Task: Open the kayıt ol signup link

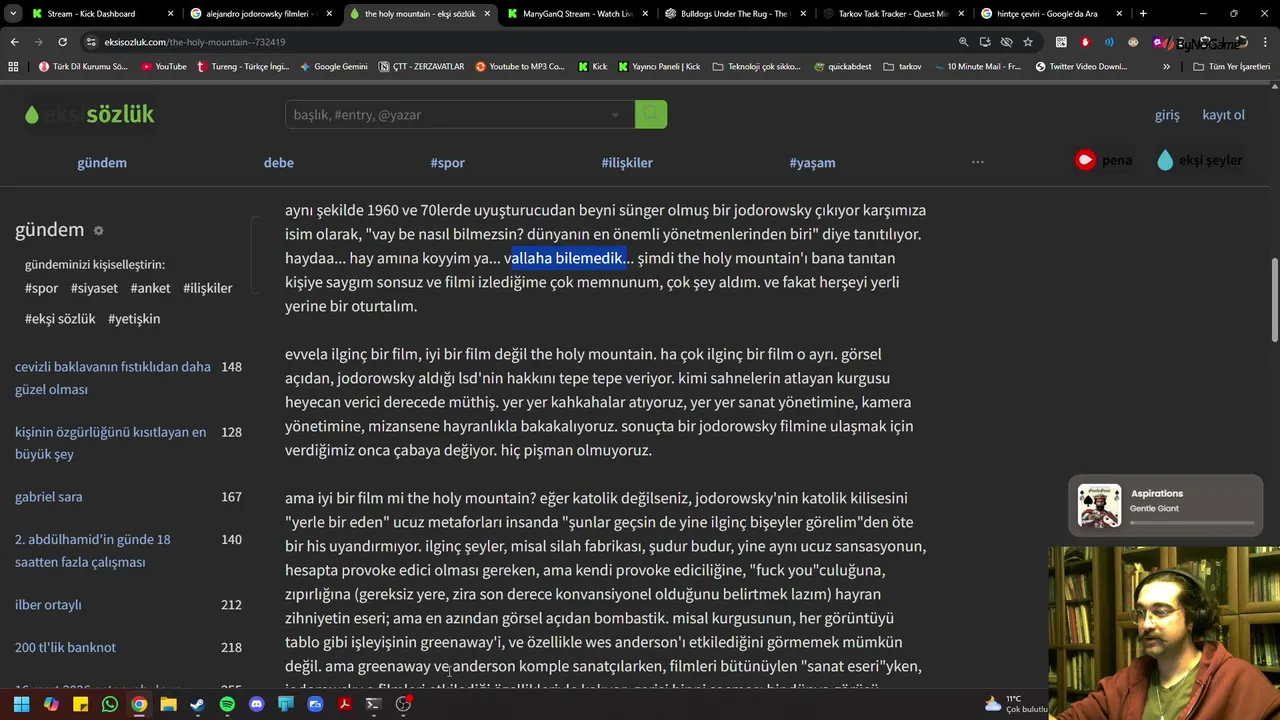Action: 1223,115
